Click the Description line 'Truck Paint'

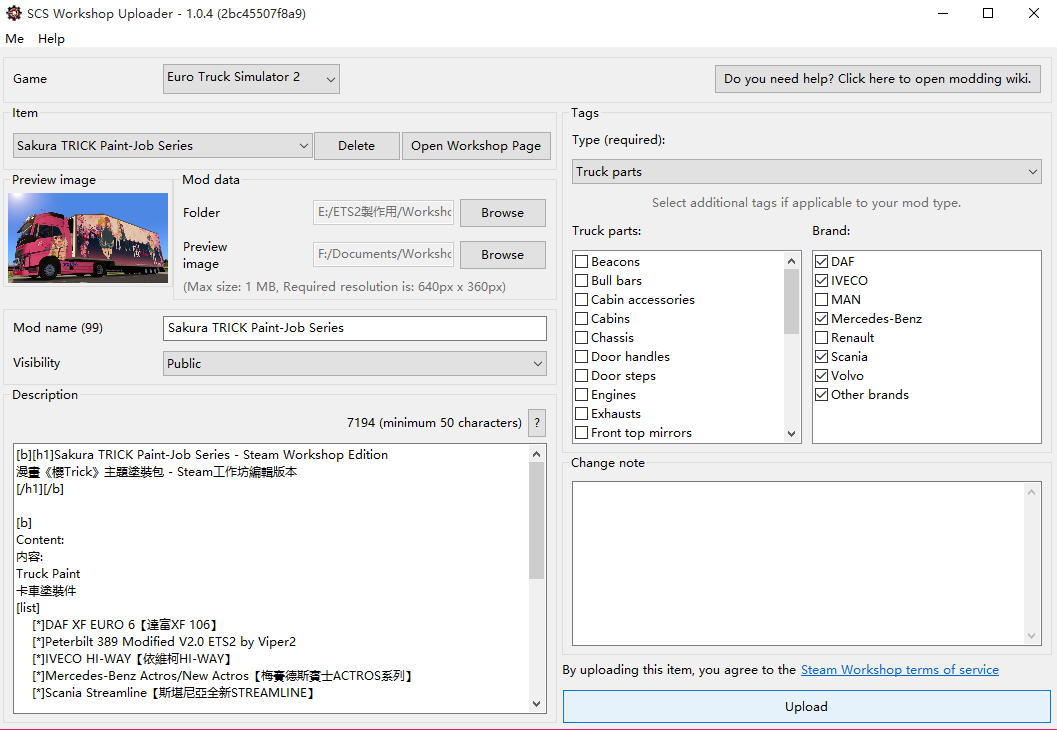48,574
